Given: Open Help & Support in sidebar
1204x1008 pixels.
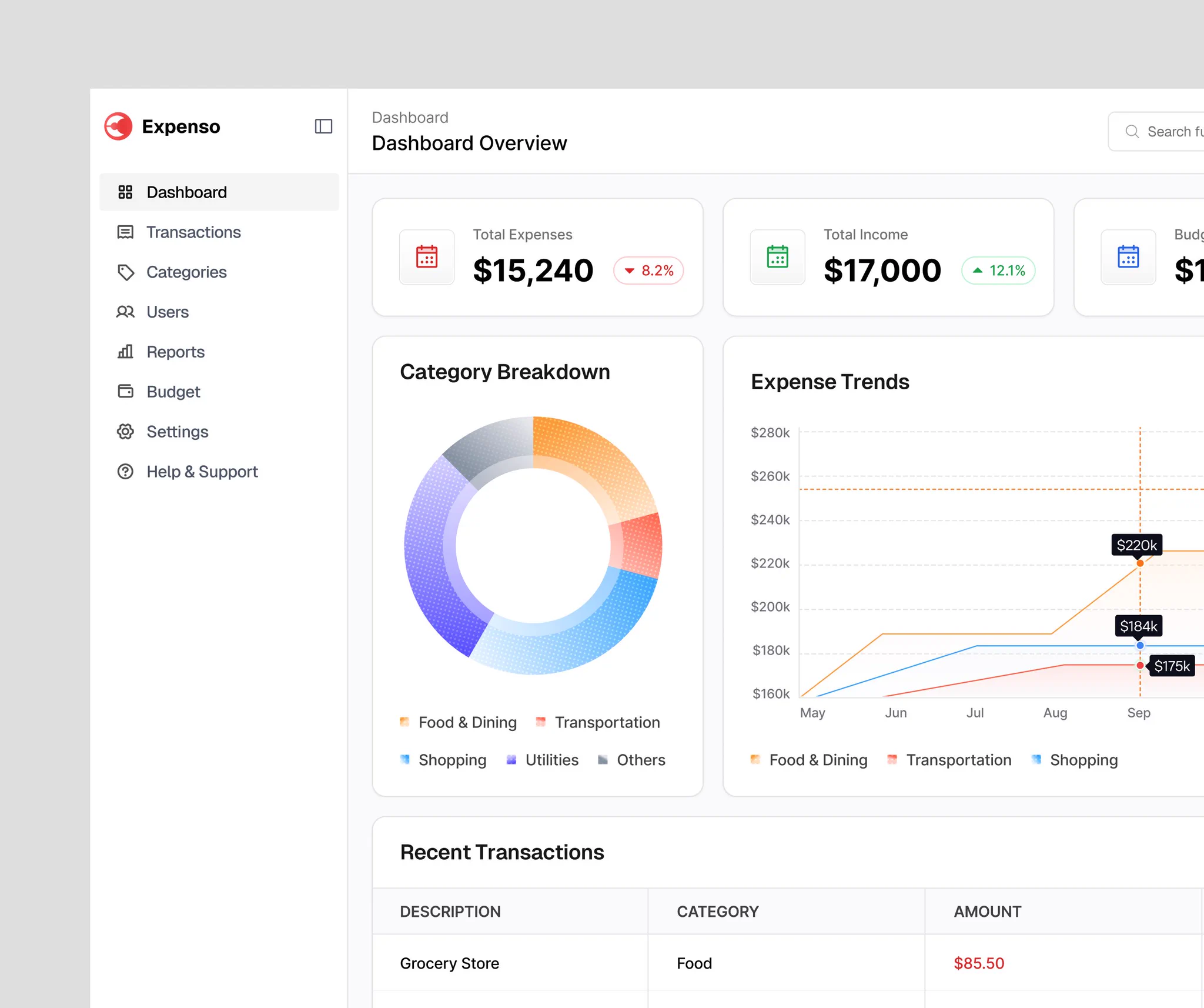Looking at the screenshot, I should click(x=219, y=472).
